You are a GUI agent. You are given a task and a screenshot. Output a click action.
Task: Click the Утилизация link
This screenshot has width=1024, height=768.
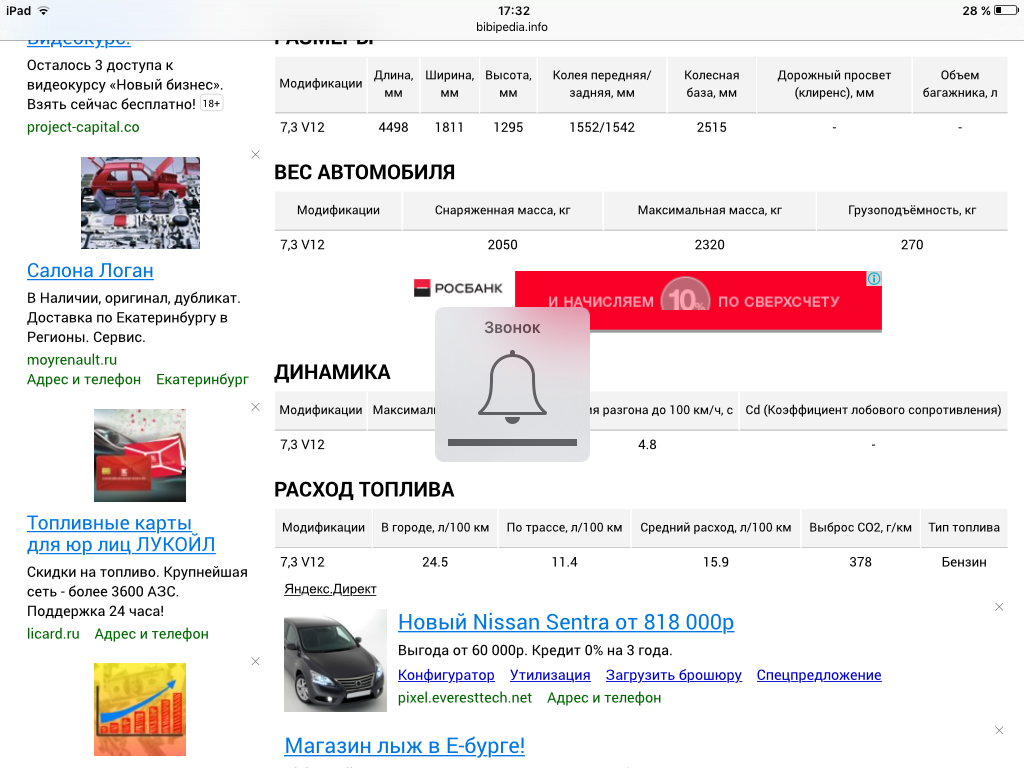(x=550, y=675)
